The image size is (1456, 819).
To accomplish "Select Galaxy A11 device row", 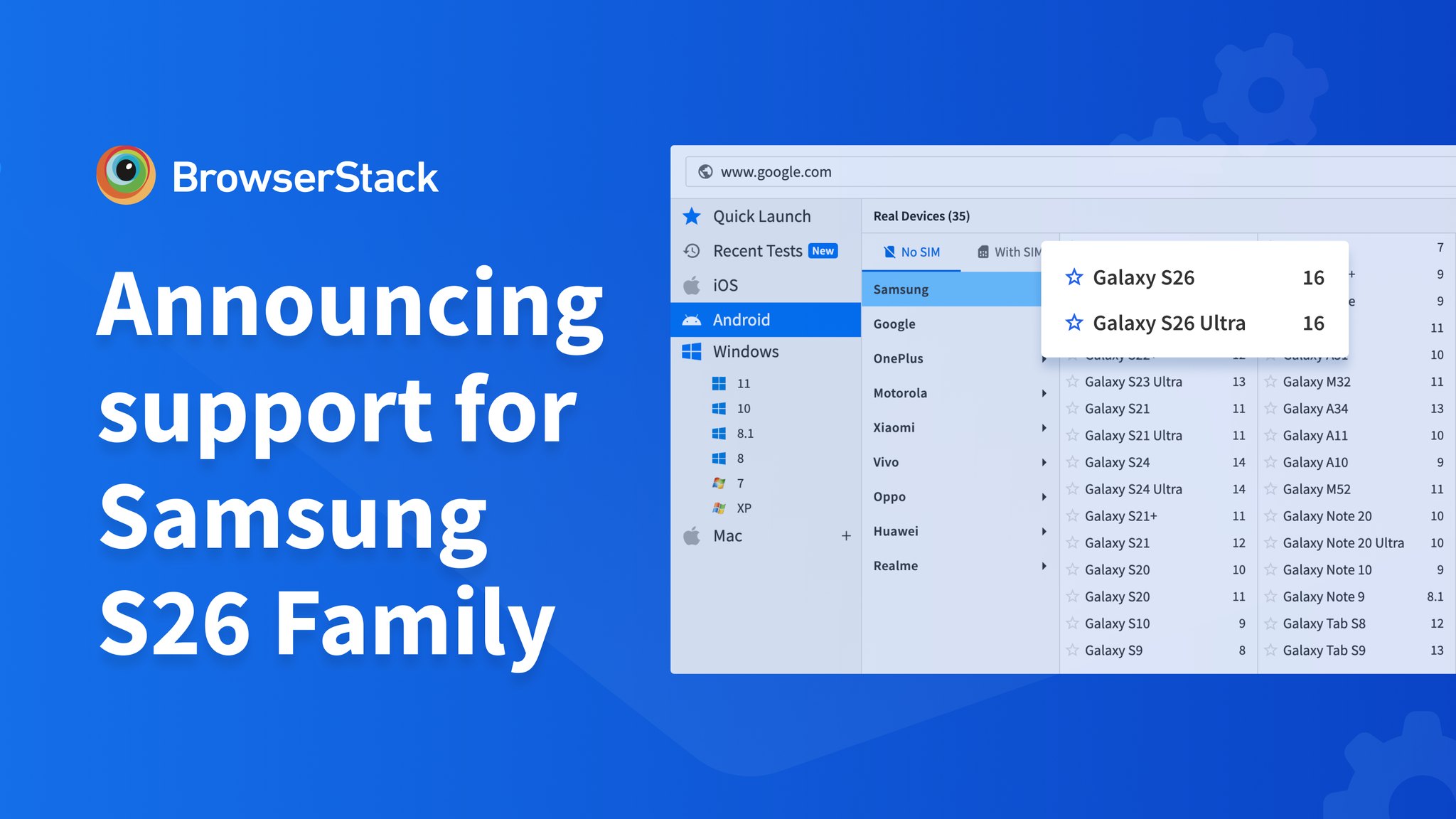I will (x=1356, y=435).
